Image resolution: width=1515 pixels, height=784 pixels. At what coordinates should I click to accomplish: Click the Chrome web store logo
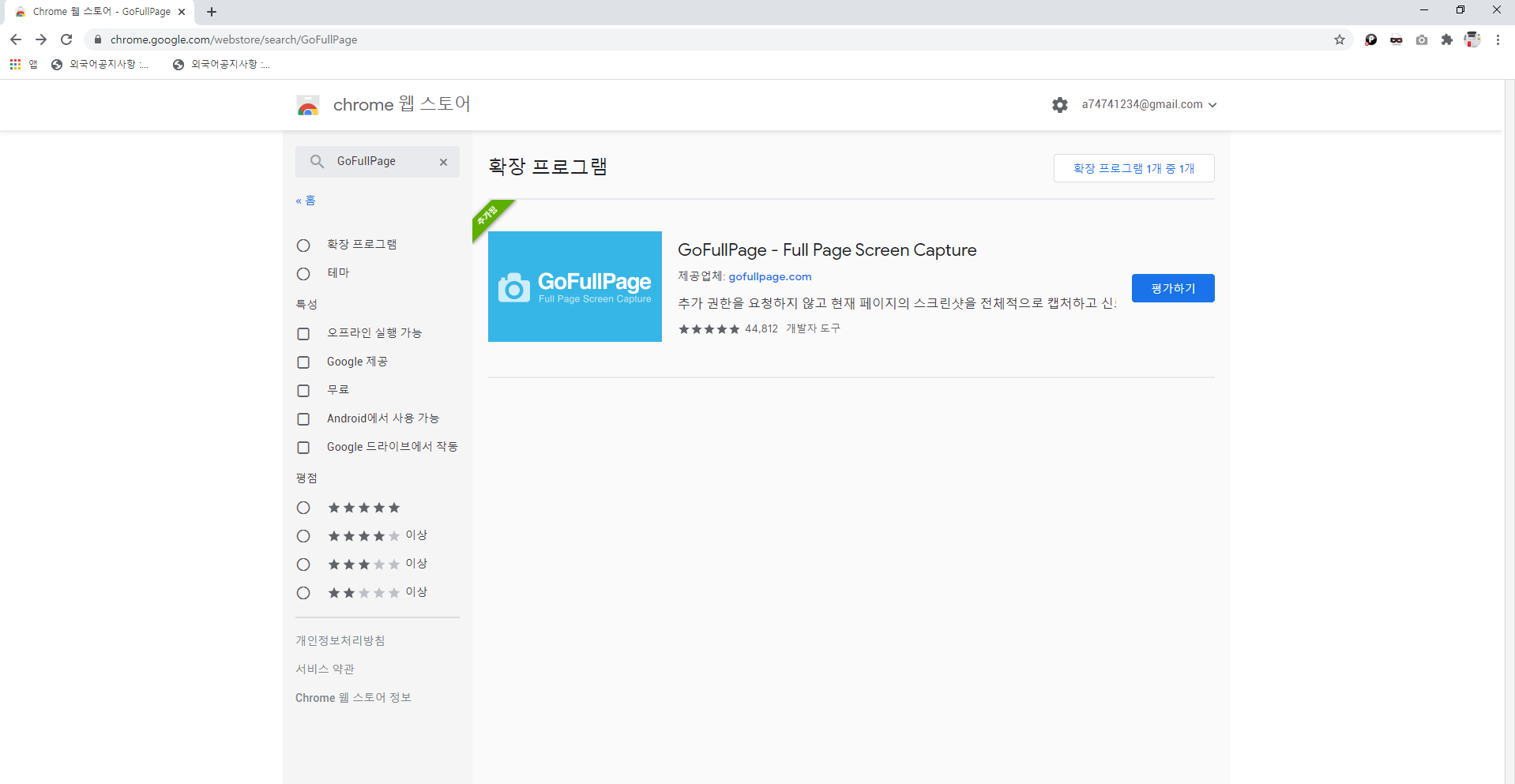[308, 105]
